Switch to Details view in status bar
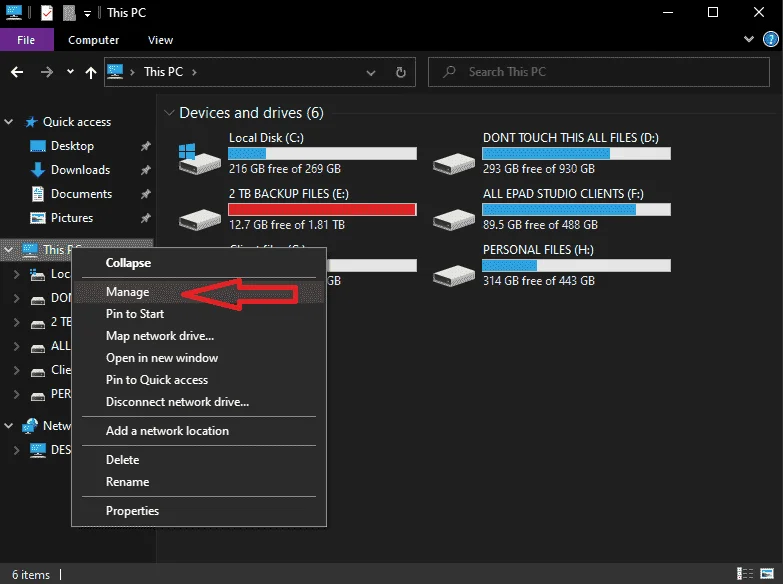 point(745,574)
